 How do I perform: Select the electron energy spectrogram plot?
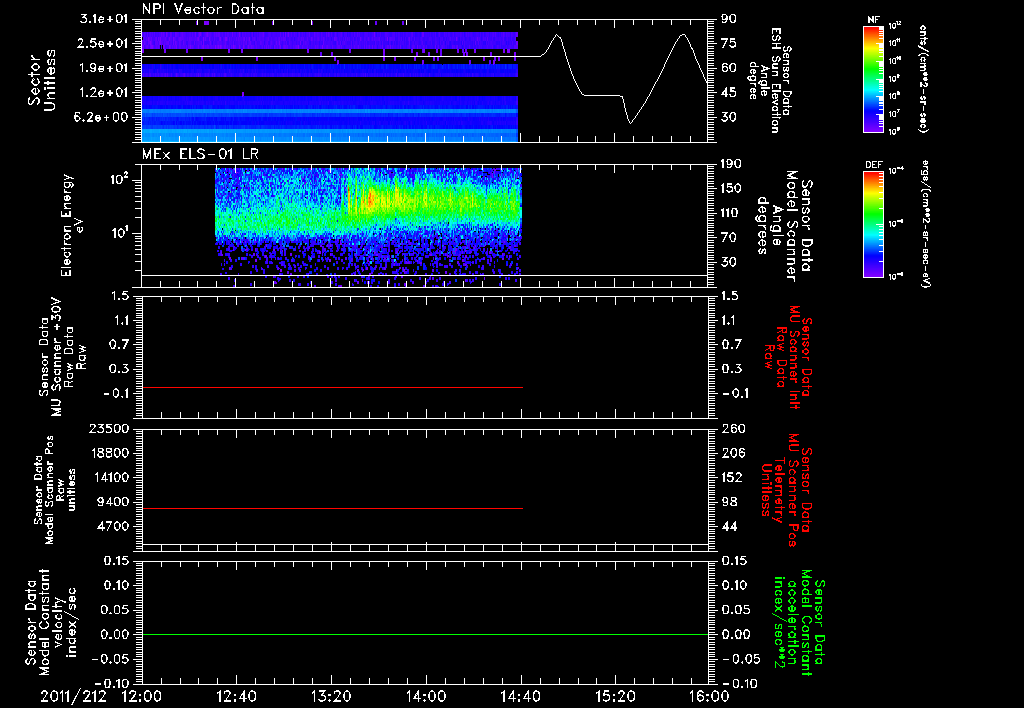368,227
